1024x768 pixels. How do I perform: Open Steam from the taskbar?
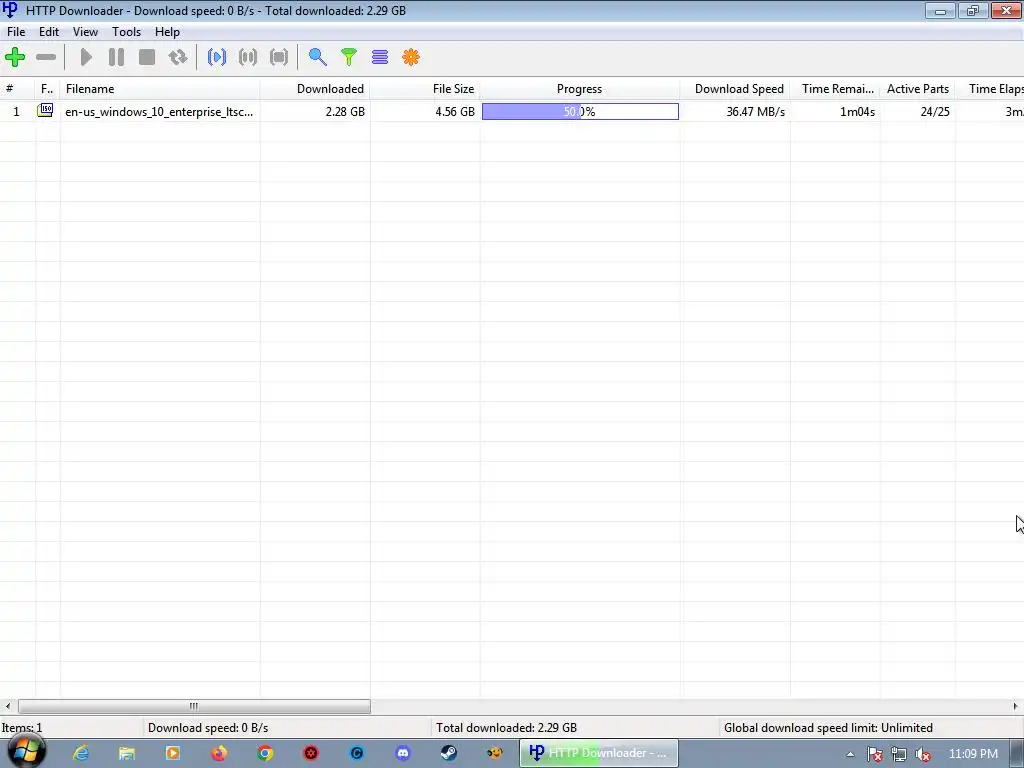[449, 753]
